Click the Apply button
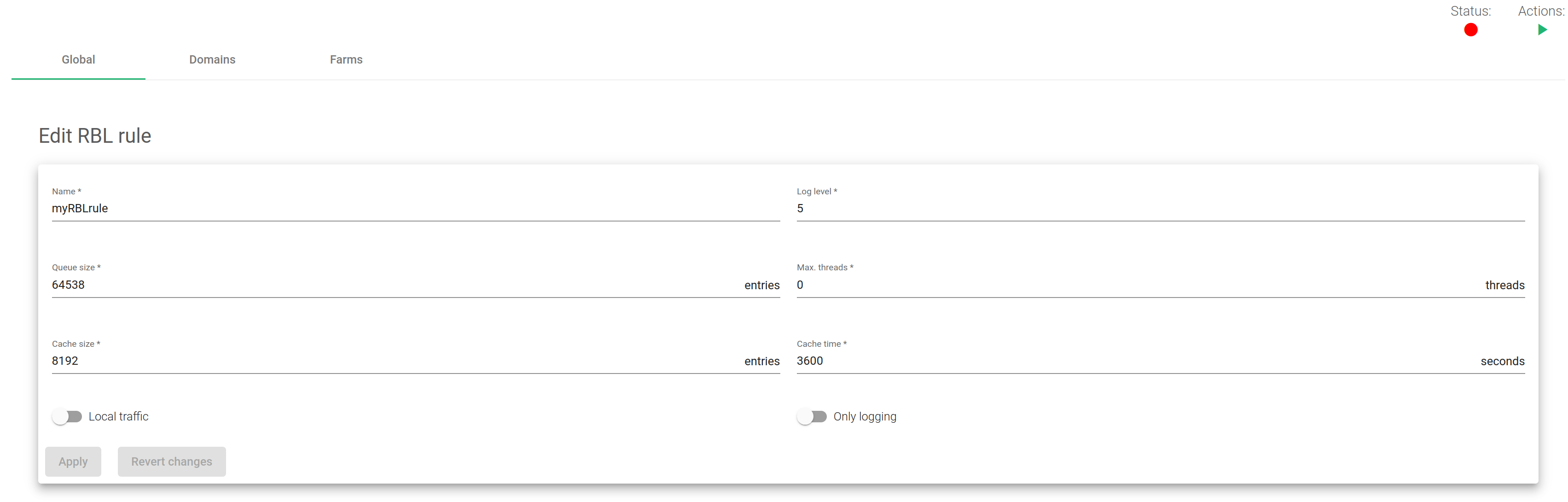 coord(73,462)
